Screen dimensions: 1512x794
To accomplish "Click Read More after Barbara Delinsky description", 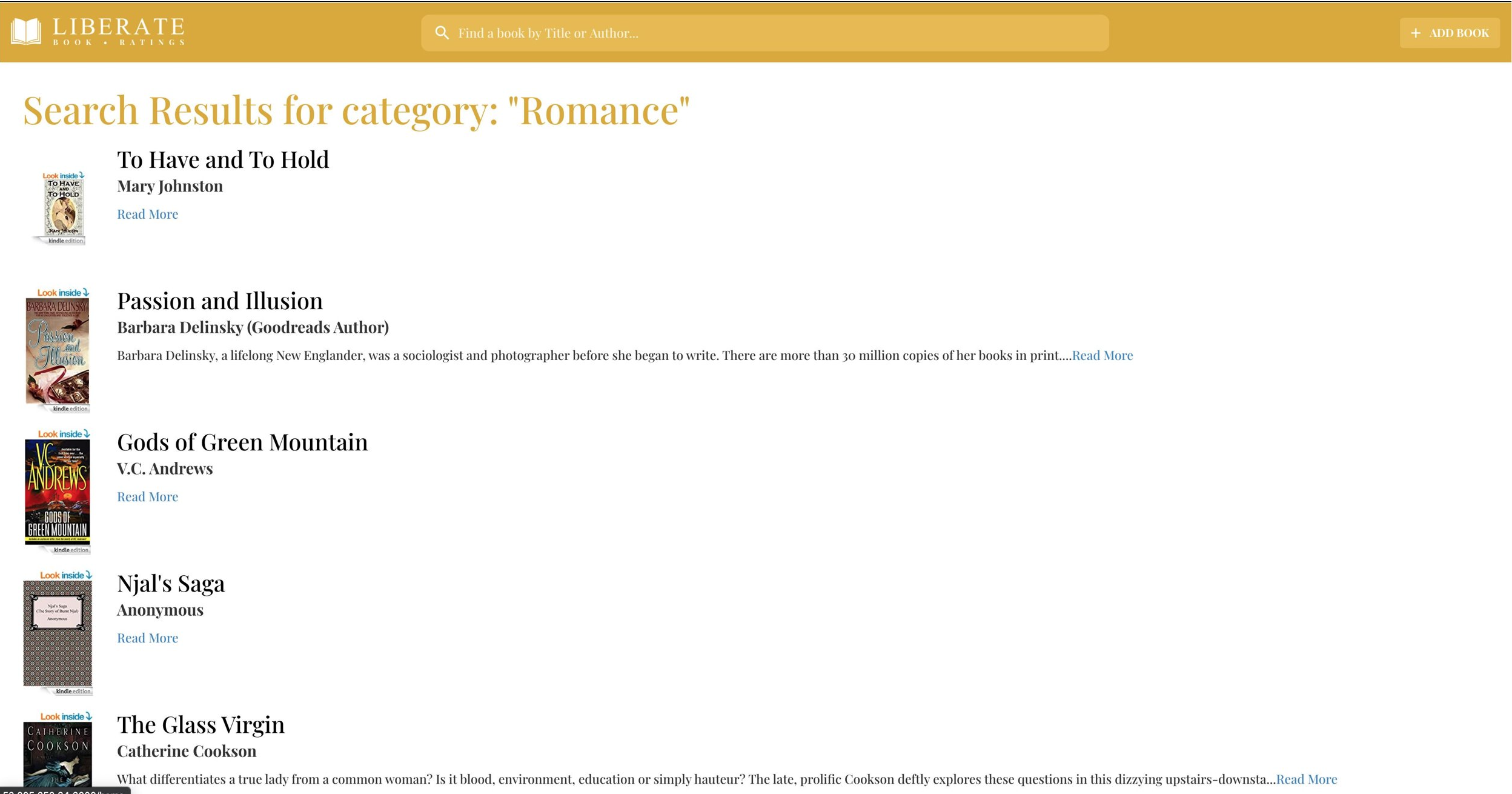I will click(x=1102, y=355).
